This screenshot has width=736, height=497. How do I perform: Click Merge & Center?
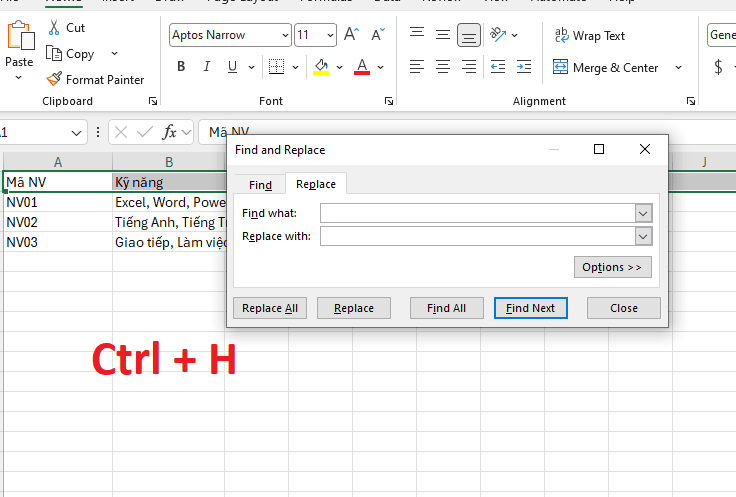click(x=606, y=68)
